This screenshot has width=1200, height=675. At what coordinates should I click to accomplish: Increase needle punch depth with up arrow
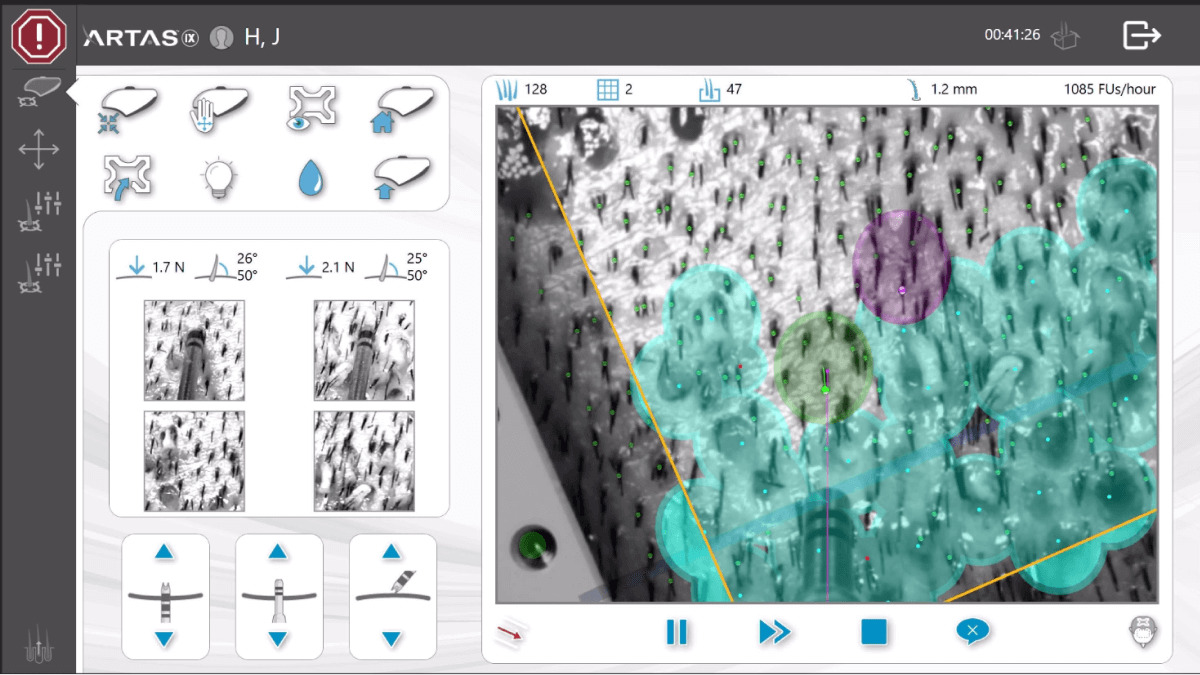click(x=165, y=552)
